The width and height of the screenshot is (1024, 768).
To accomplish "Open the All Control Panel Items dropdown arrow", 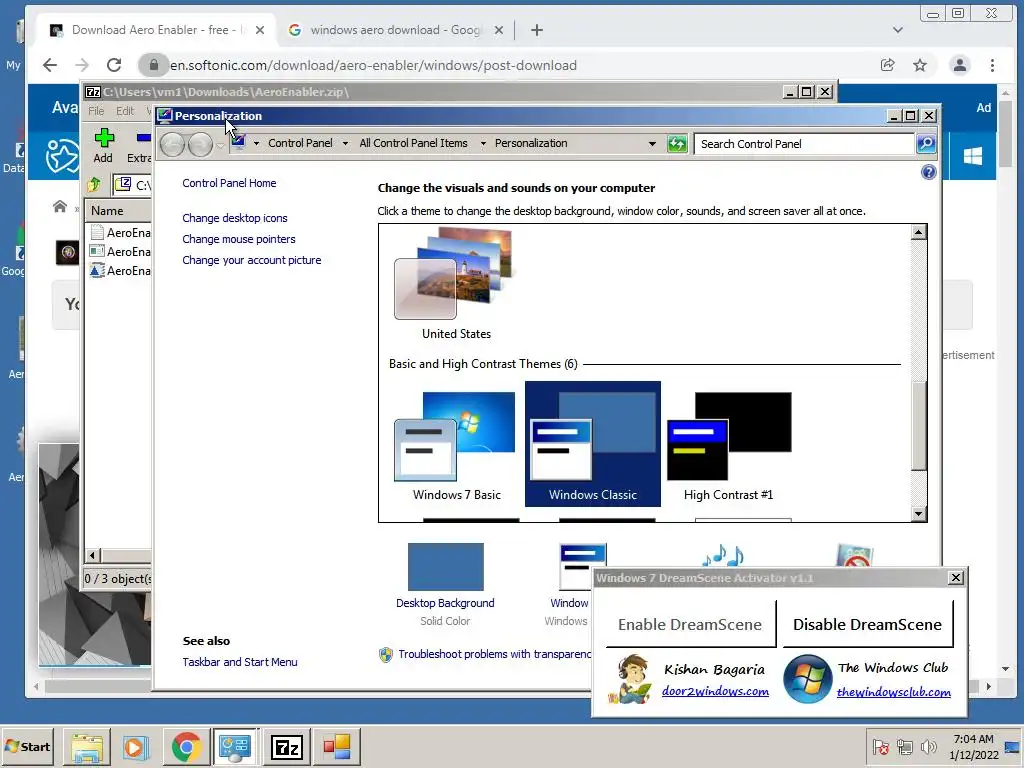I will point(483,144).
